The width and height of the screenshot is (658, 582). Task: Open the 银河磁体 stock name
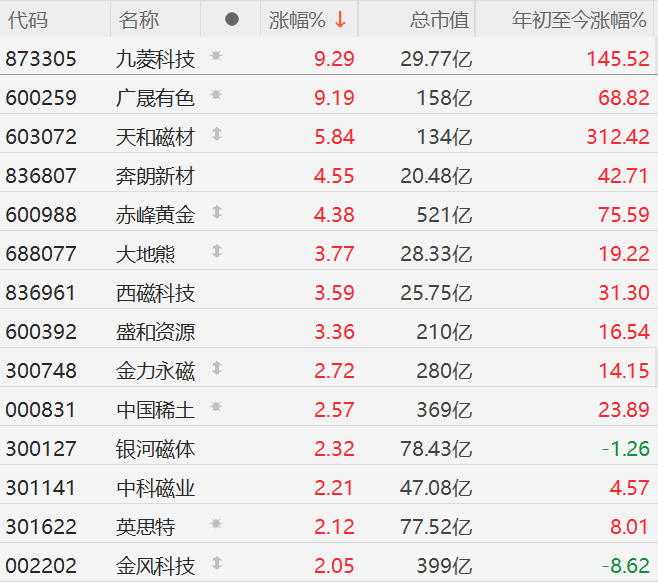click(x=155, y=449)
